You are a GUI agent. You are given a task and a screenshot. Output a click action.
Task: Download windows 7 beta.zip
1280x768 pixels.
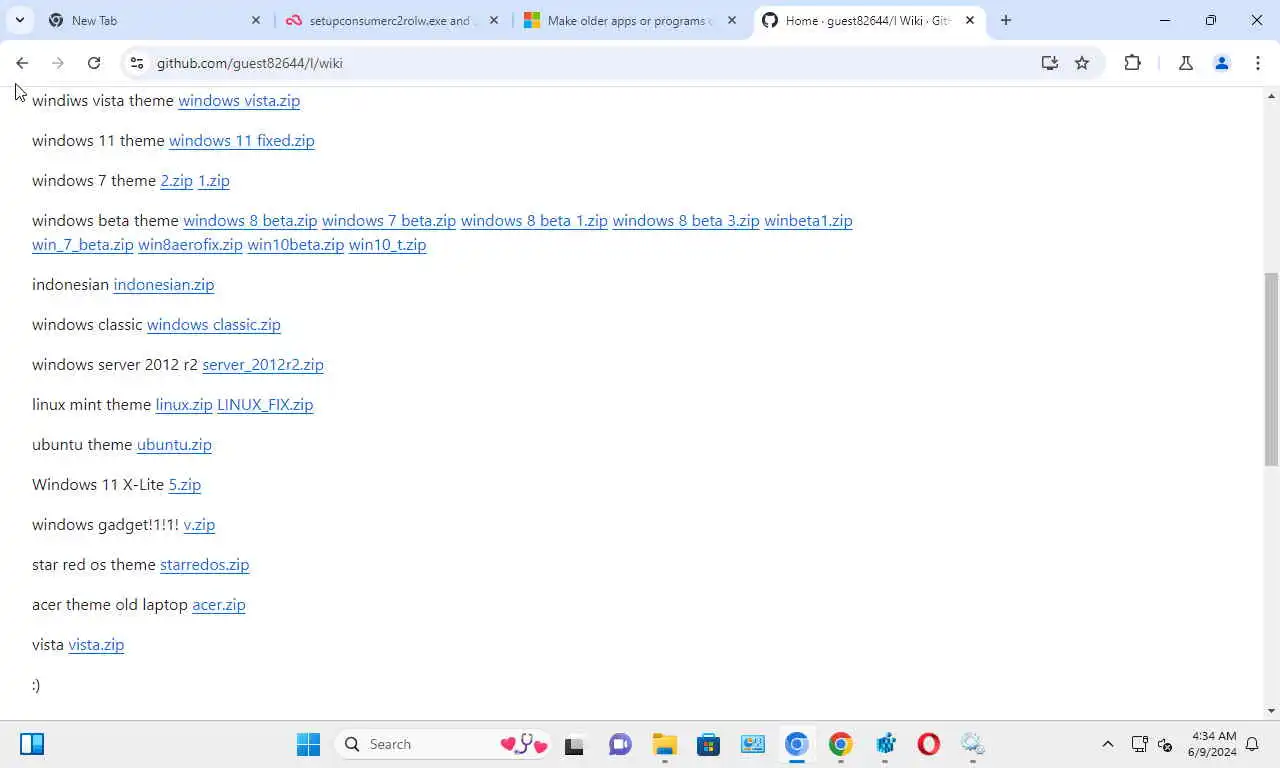tap(388, 221)
